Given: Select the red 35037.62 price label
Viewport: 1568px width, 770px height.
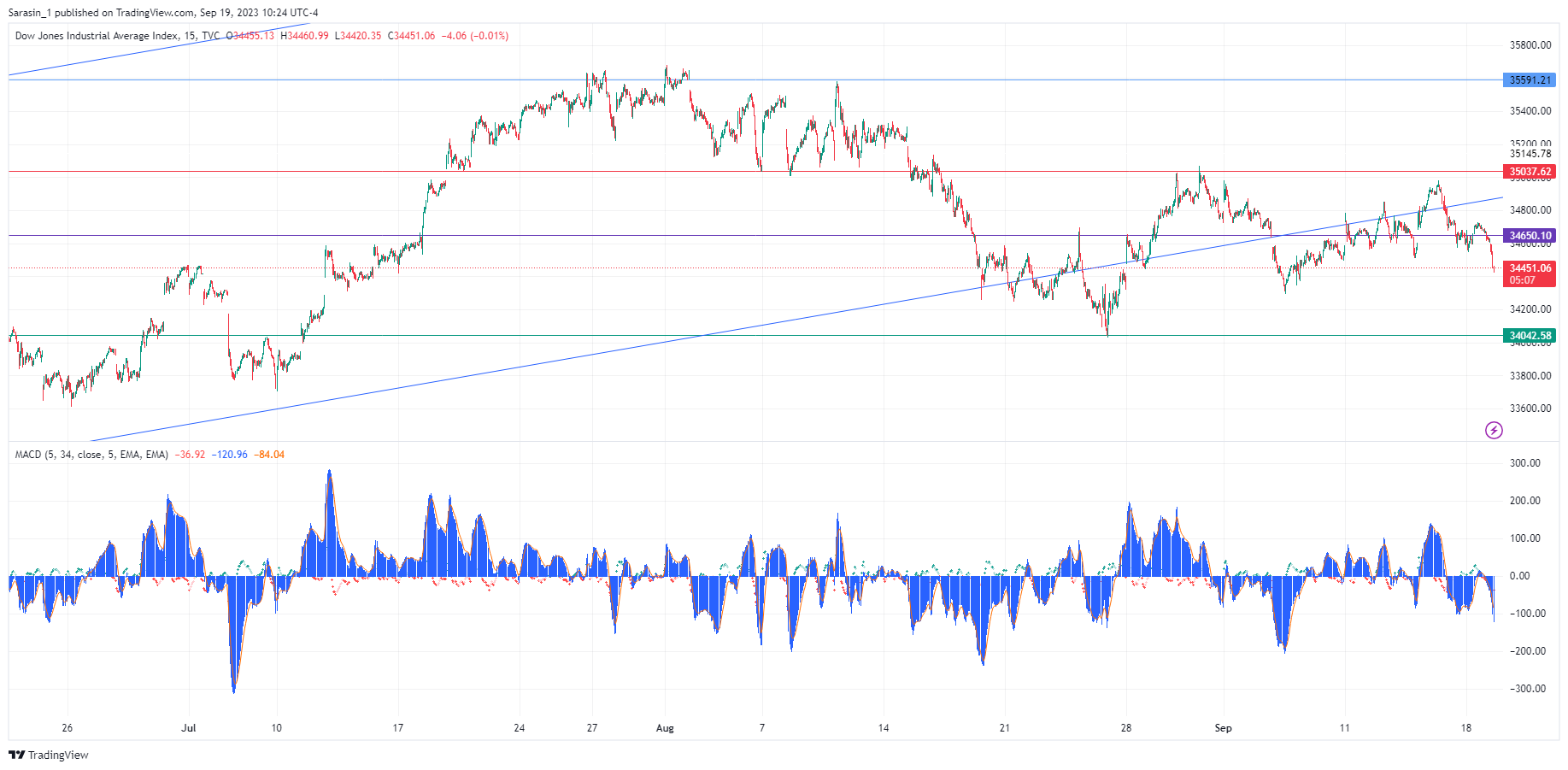Looking at the screenshot, I should pos(1530,172).
